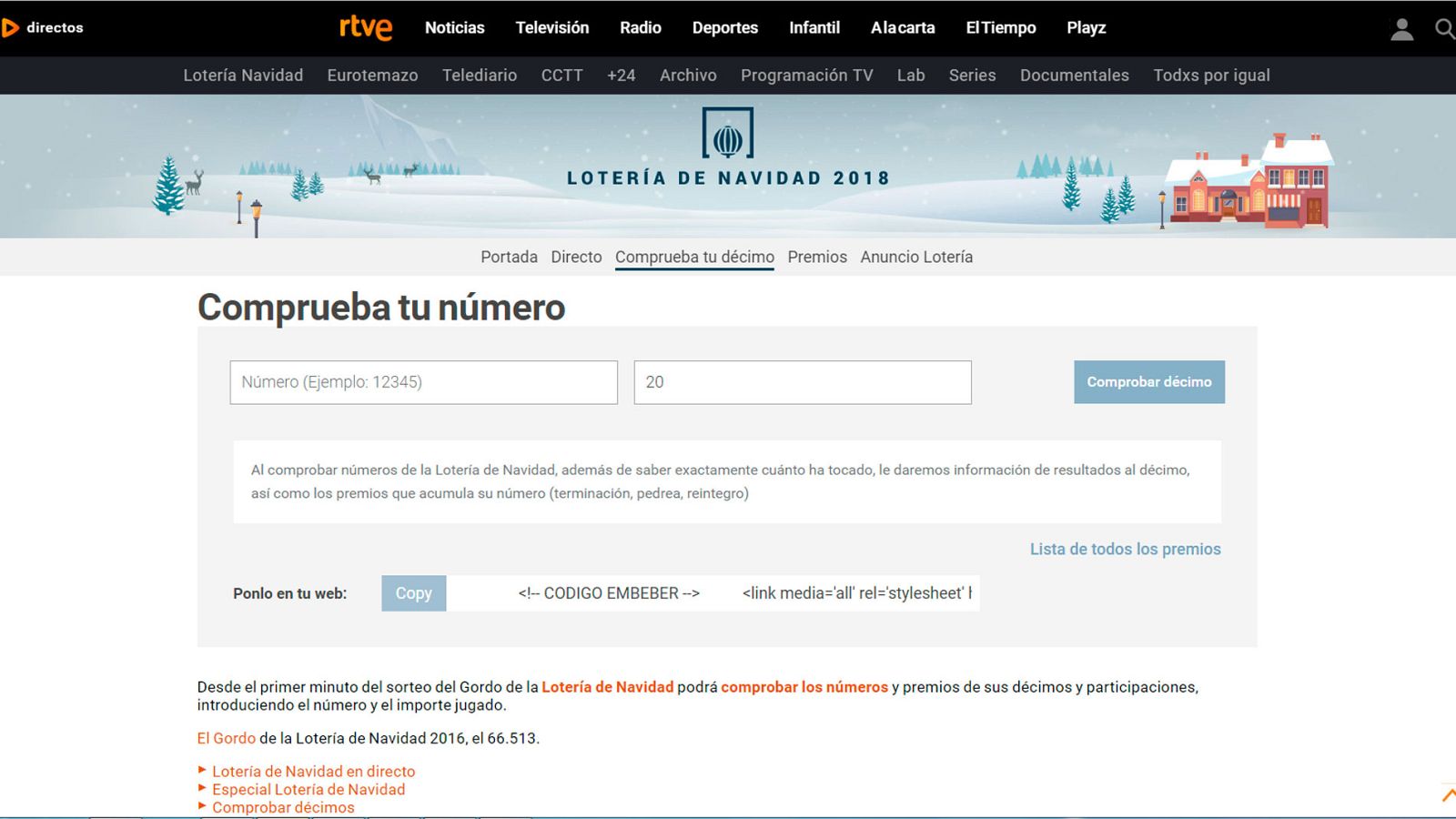Open 'directos' via the play icon
1456x819 pixels.
[x=11, y=27]
